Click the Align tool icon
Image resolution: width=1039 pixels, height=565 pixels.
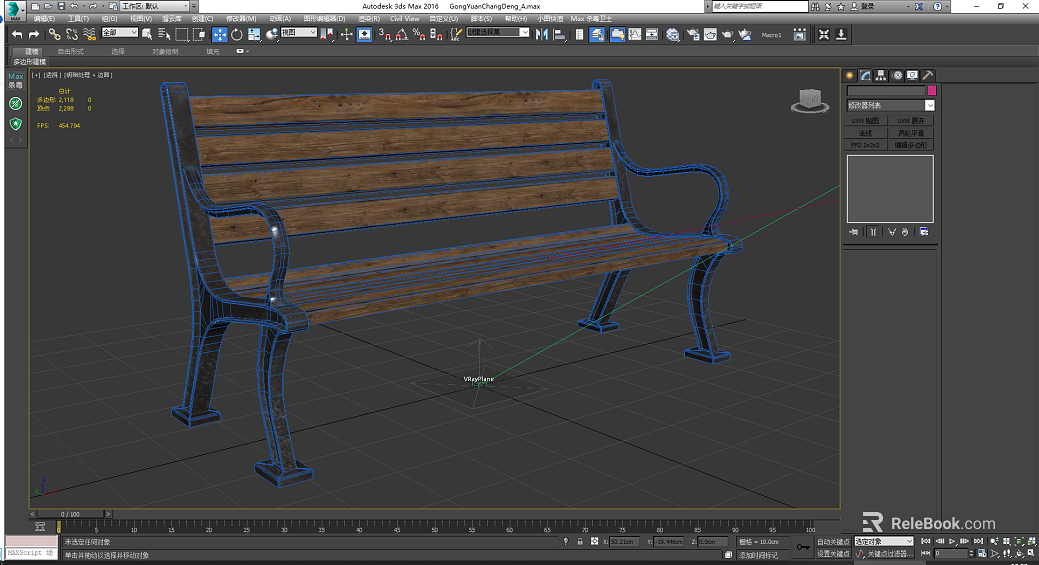click(559, 34)
